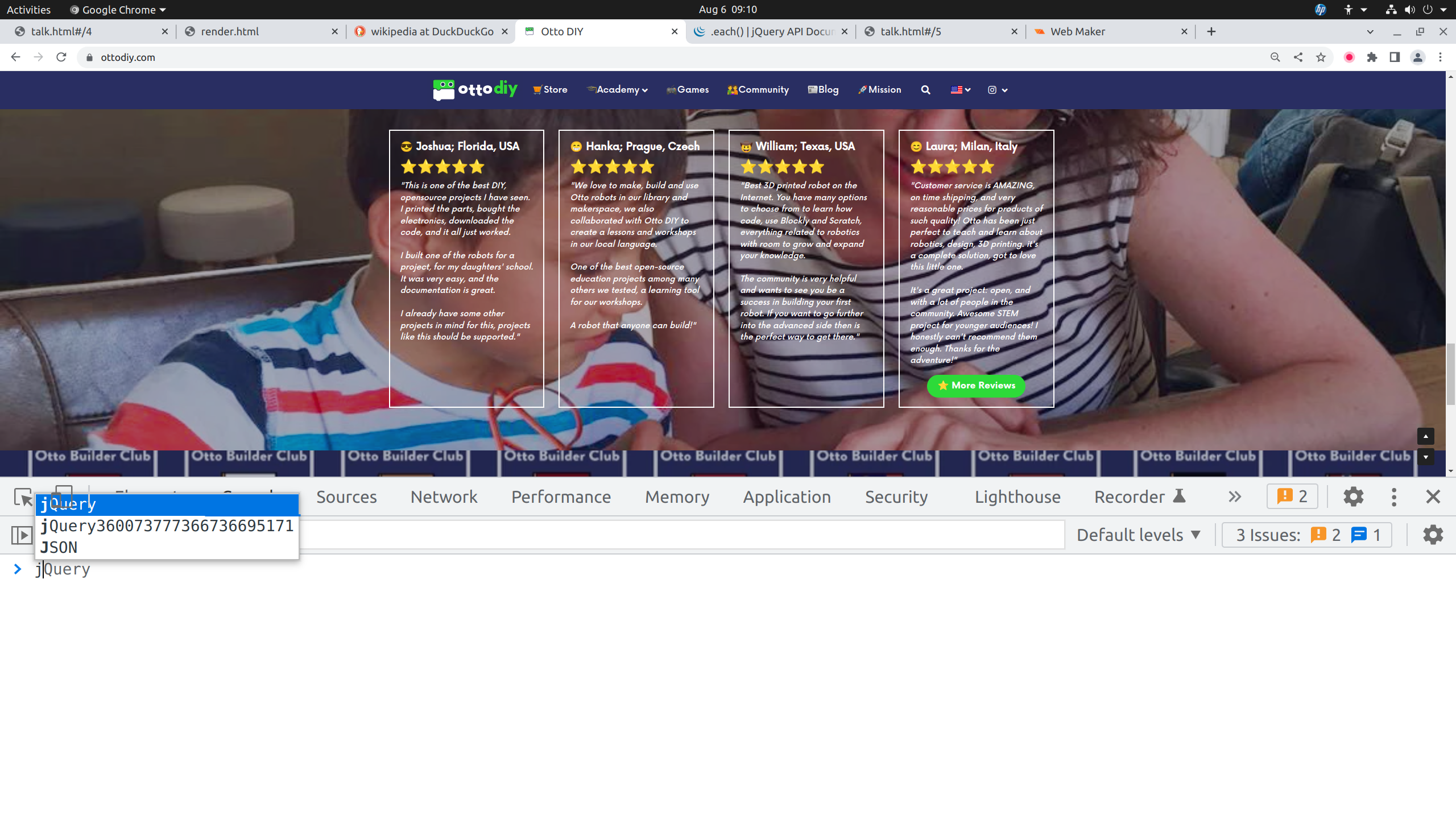The image size is (1456, 819).
Task: Click the inspect element picker icon
Action: pyautogui.click(x=23, y=498)
